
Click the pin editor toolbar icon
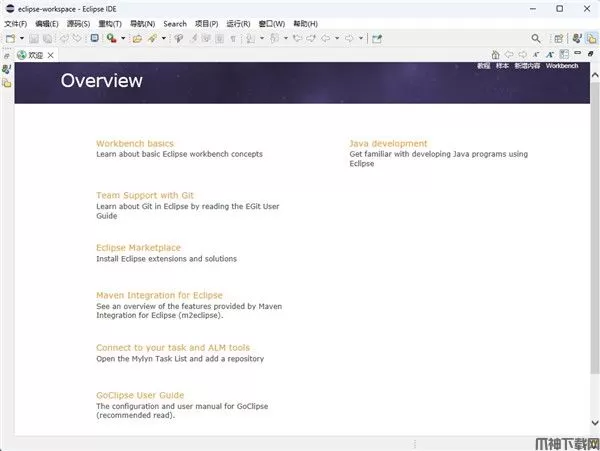point(377,38)
